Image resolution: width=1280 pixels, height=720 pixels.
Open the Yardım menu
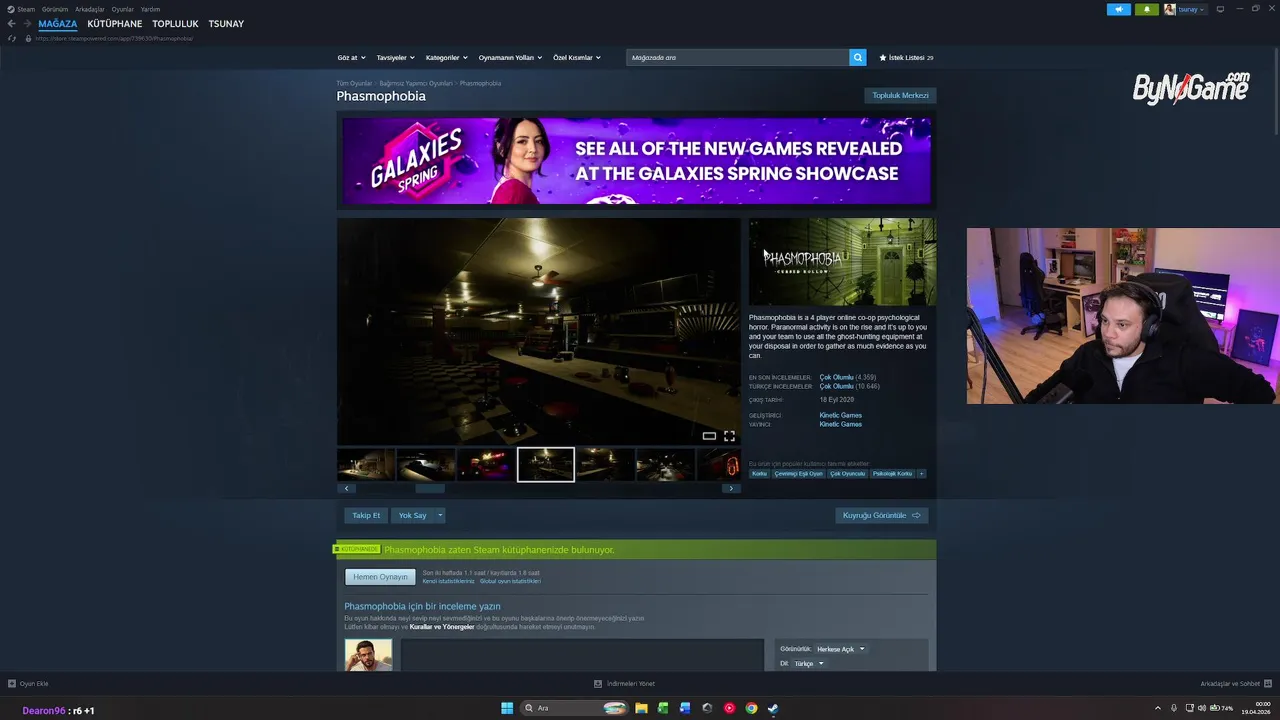point(150,9)
